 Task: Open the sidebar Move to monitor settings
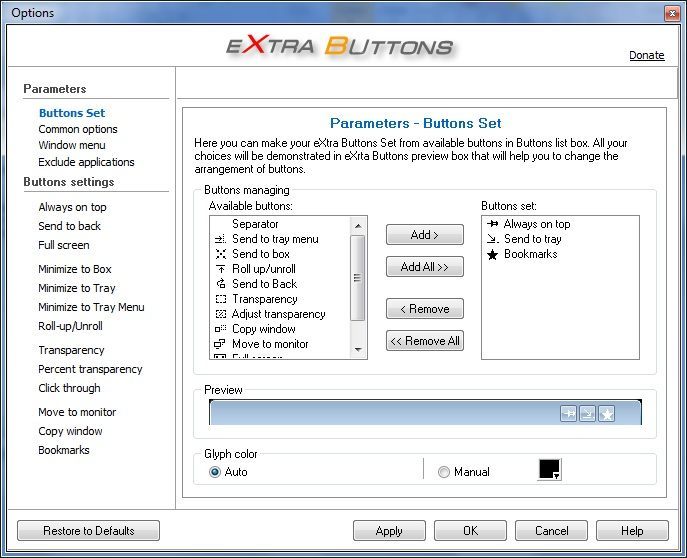[77, 412]
